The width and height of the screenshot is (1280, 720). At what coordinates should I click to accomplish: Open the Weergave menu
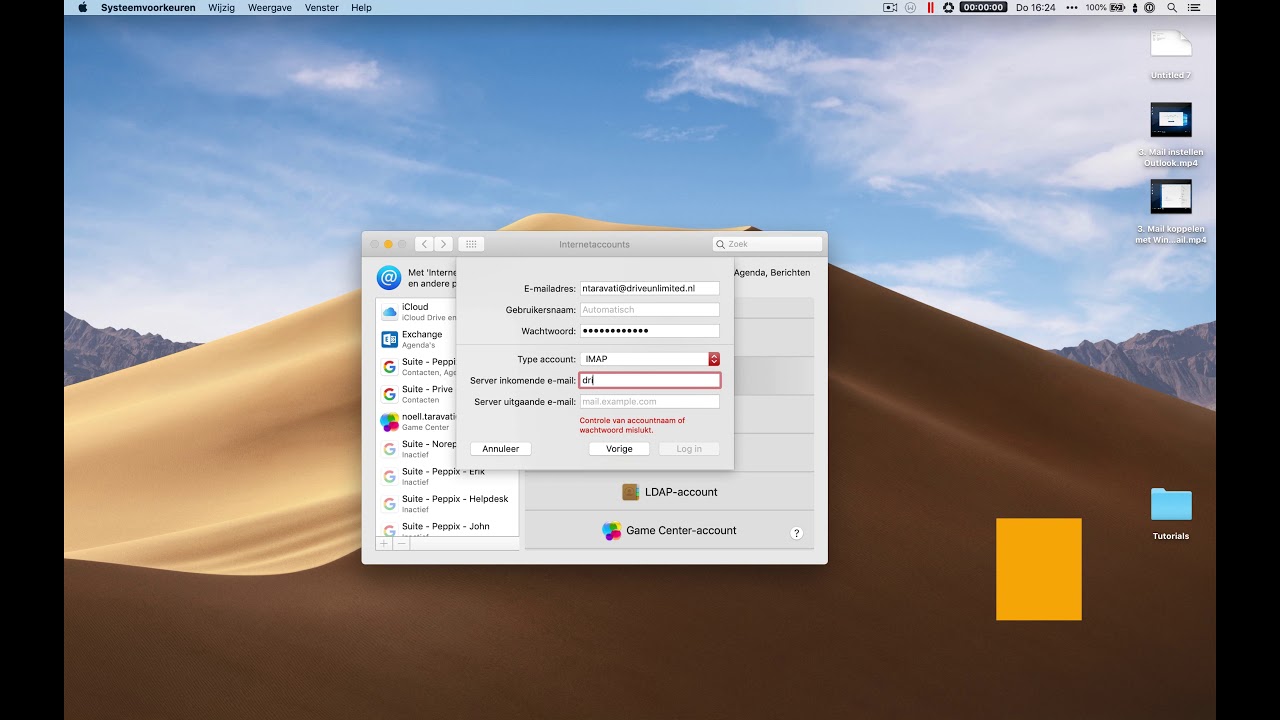pyautogui.click(x=270, y=7)
